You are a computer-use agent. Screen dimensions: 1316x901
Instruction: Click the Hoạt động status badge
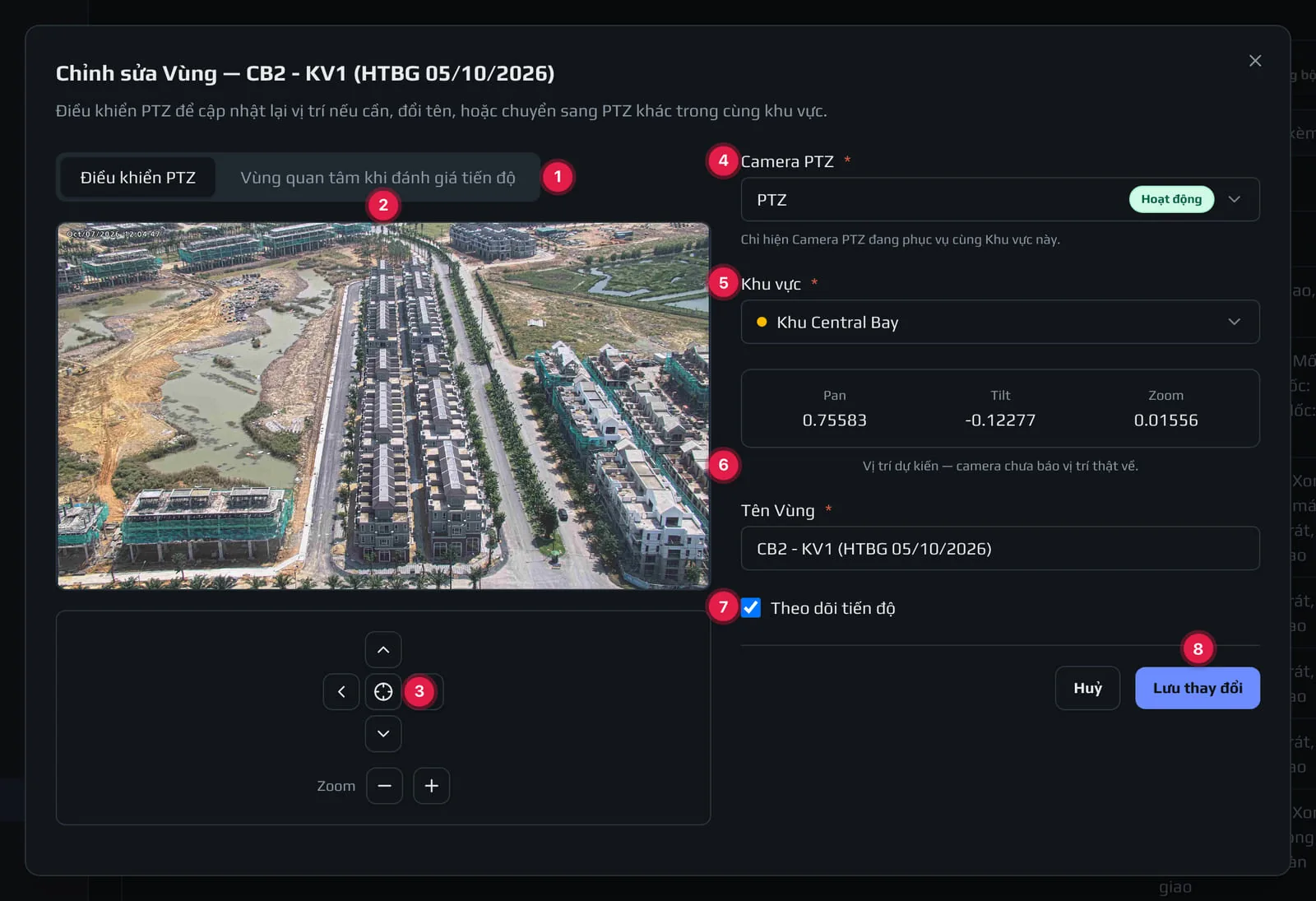[1171, 199]
